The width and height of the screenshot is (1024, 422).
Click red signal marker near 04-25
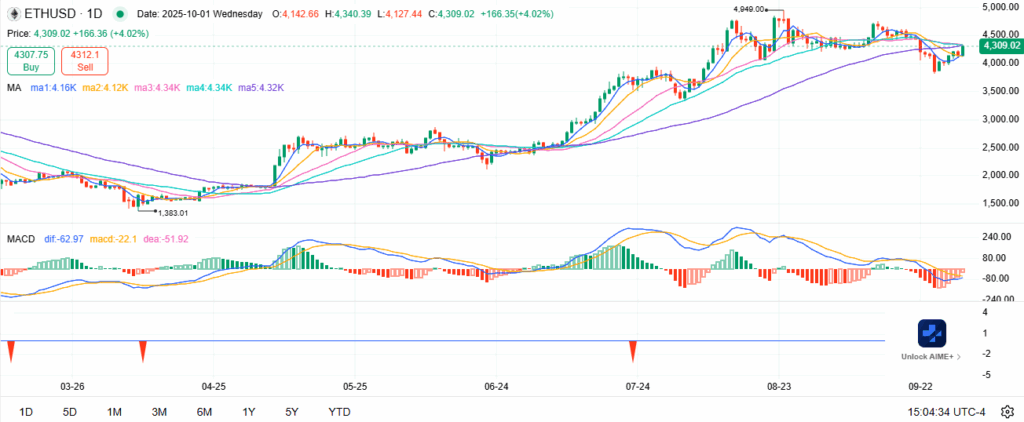[x=143, y=350]
